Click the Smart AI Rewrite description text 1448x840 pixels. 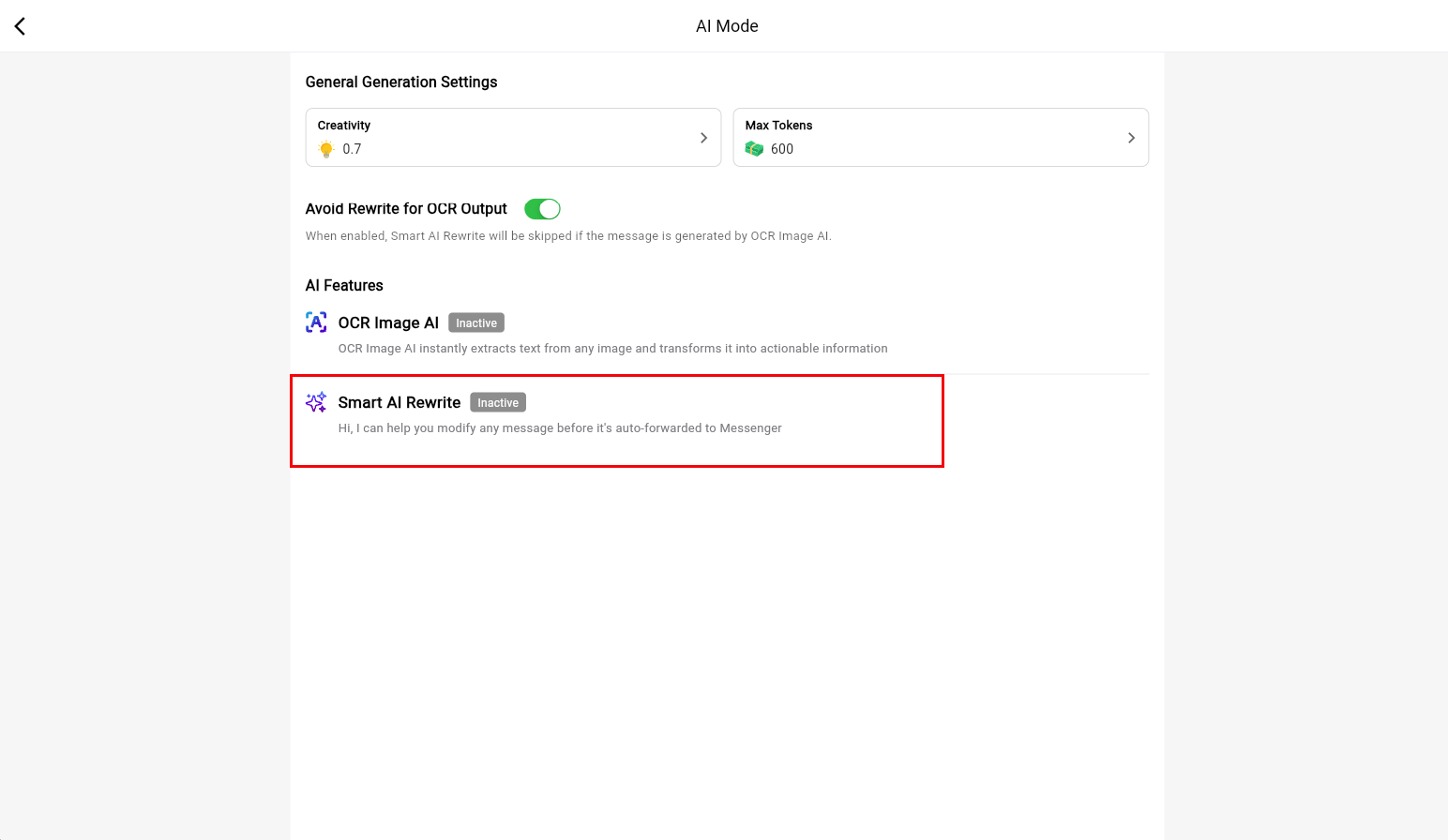(x=560, y=428)
